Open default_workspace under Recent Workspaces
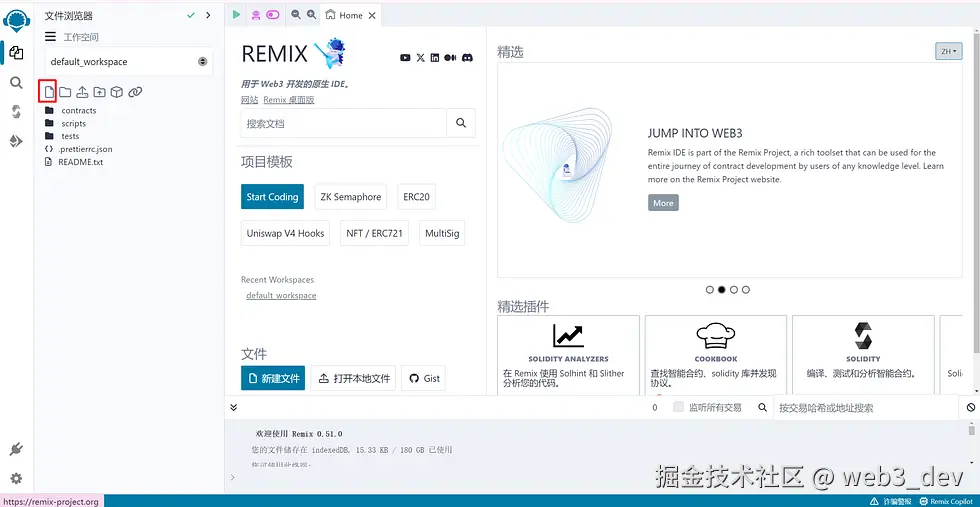The height and width of the screenshot is (507, 980). click(281, 295)
